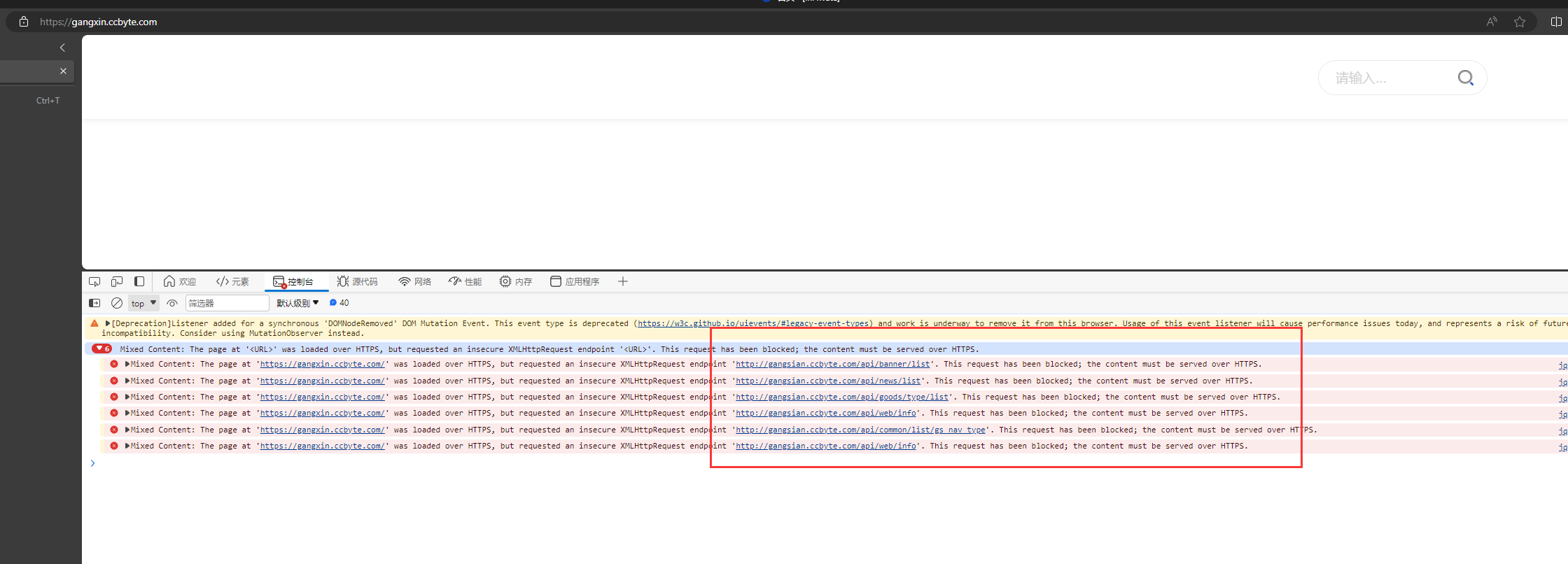The image size is (1568, 564).
Task: Click the magnifier search icon on page
Action: (x=1465, y=78)
